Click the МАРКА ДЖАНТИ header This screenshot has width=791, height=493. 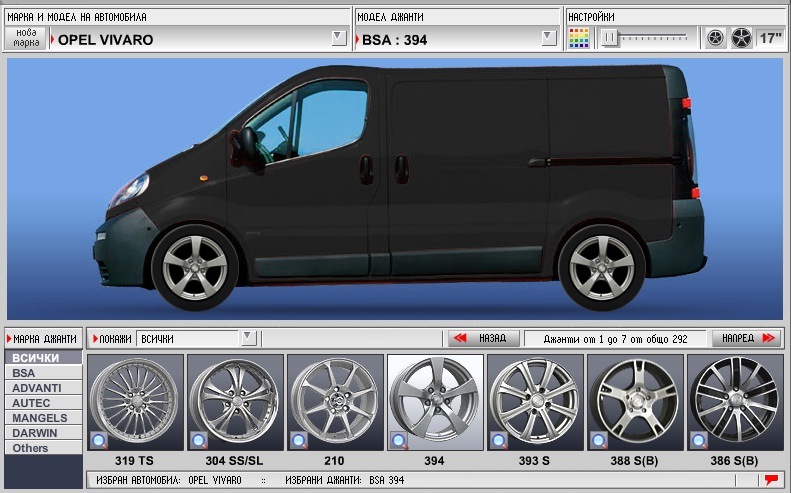44,339
